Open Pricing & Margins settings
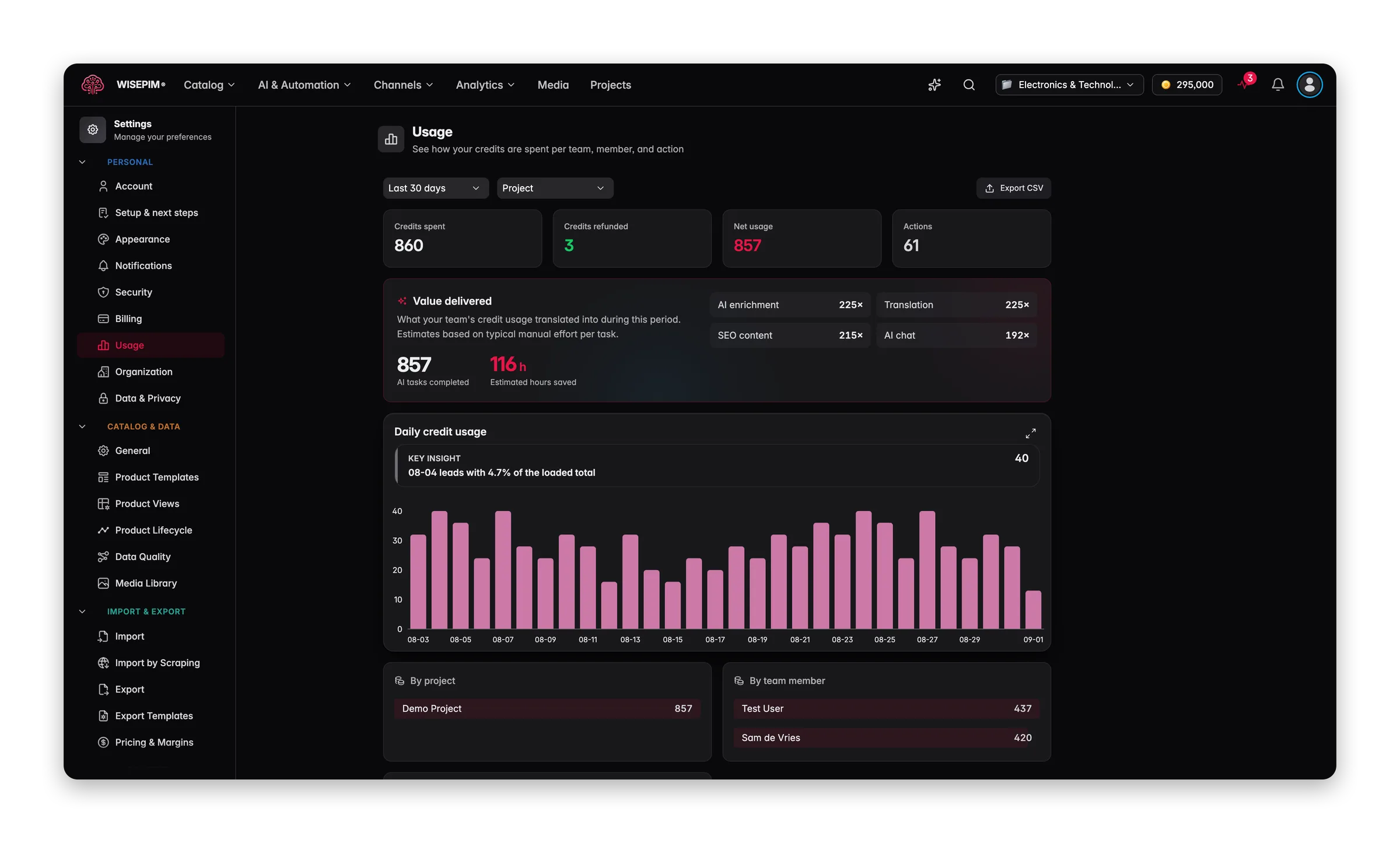 150,742
